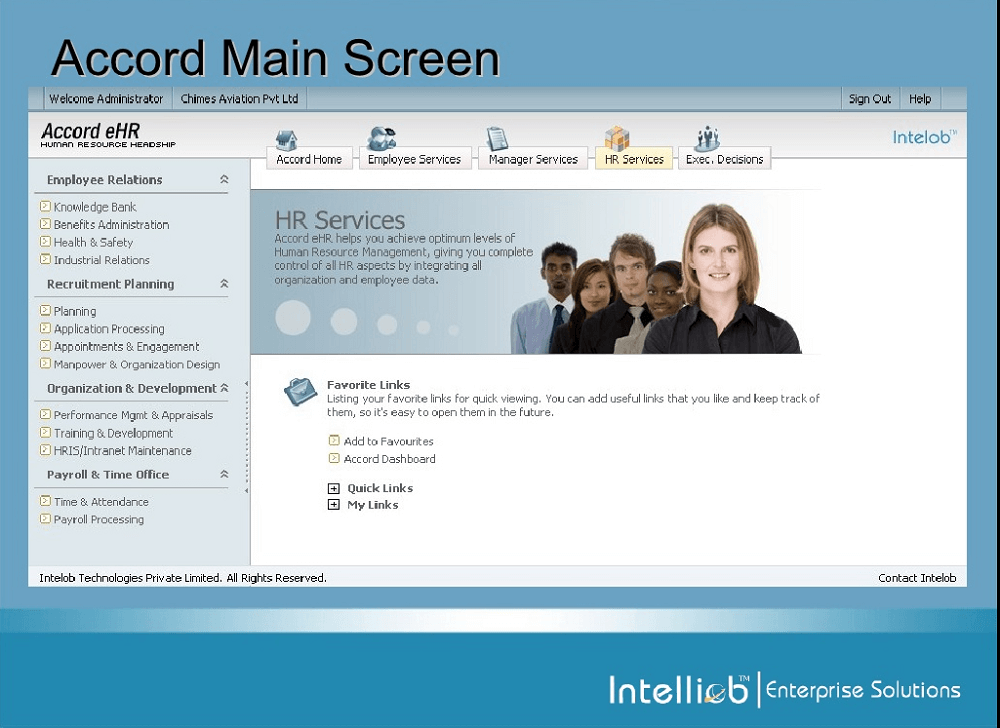The width and height of the screenshot is (1000, 728).
Task: Open the Time & Attendance link
Action: click(x=101, y=502)
